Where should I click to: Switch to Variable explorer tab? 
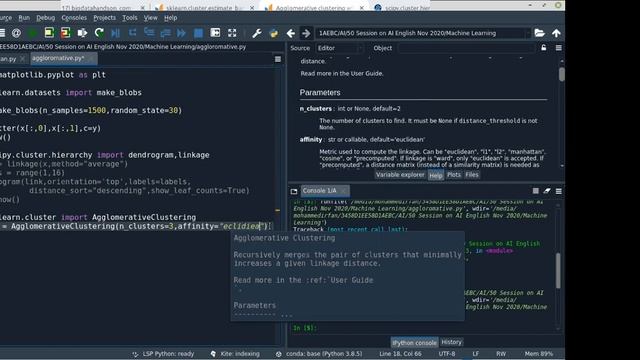tap(400, 175)
